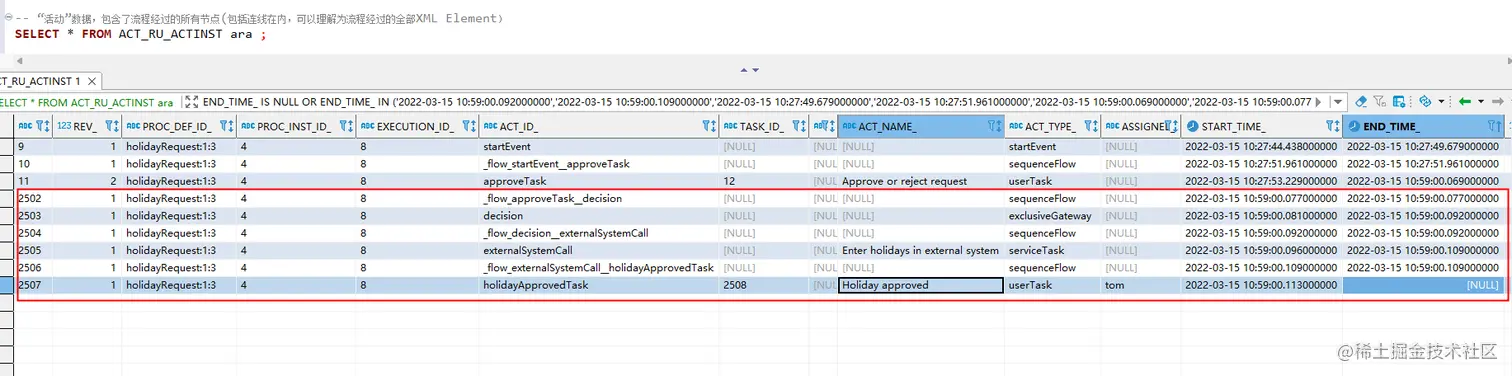The height and width of the screenshot is (376, 1512).
Task: Apply filter arrow after the filter expression
Action: pyautogui.click(x=1319, y=102)
